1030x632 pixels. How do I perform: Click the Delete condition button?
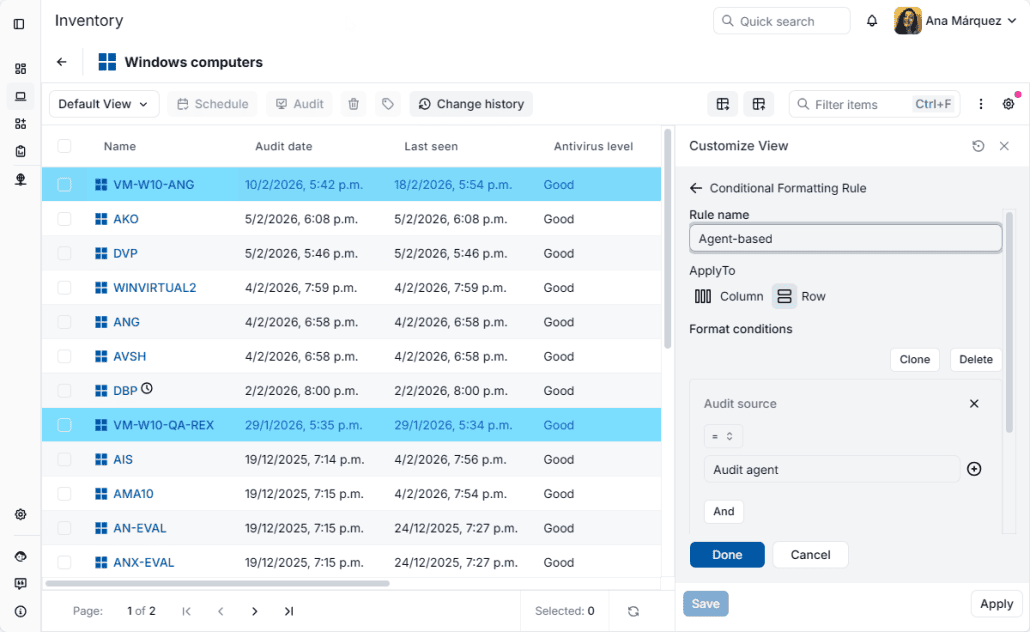(x=975, y=359)
